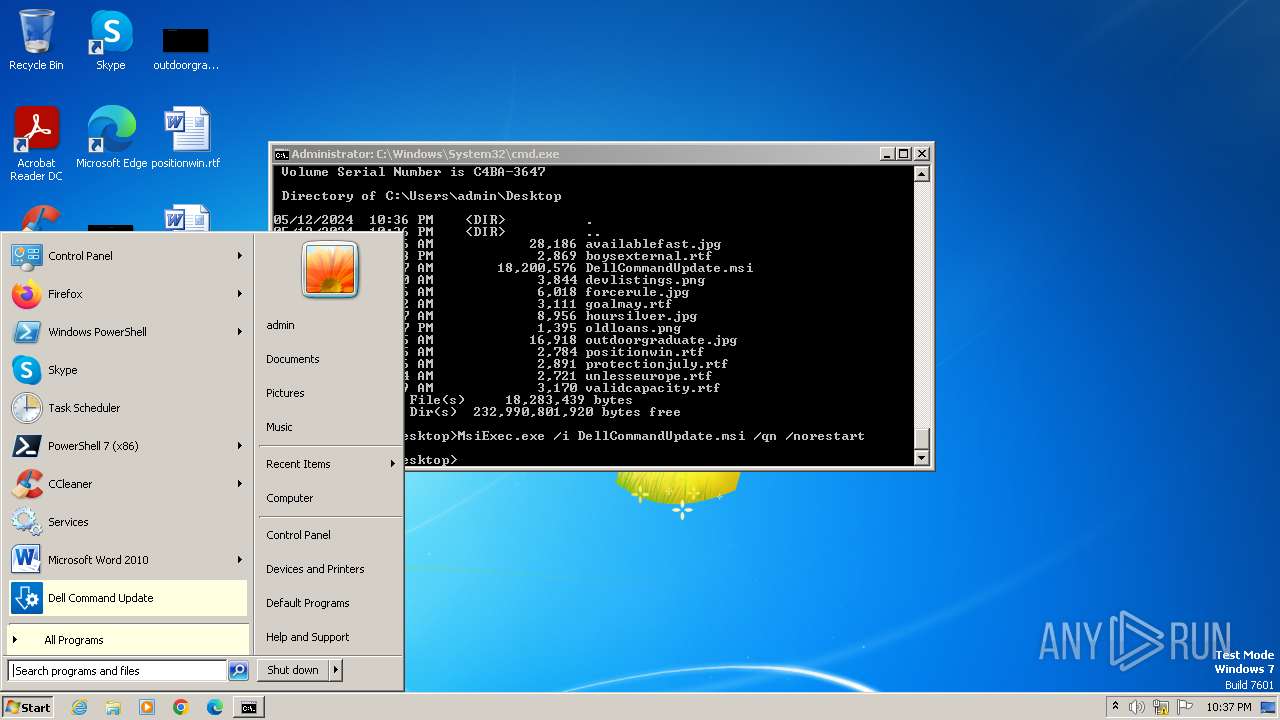Click the Skype icon in Start menu
This screenshot has height=720, width=1280.
tap(26, 370)
